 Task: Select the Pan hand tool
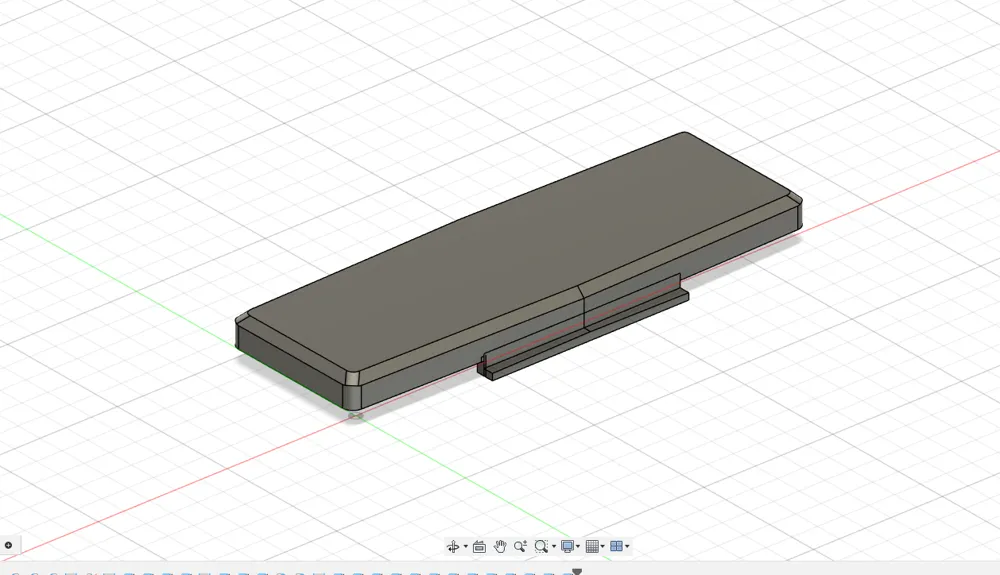(x=500, y=546)
